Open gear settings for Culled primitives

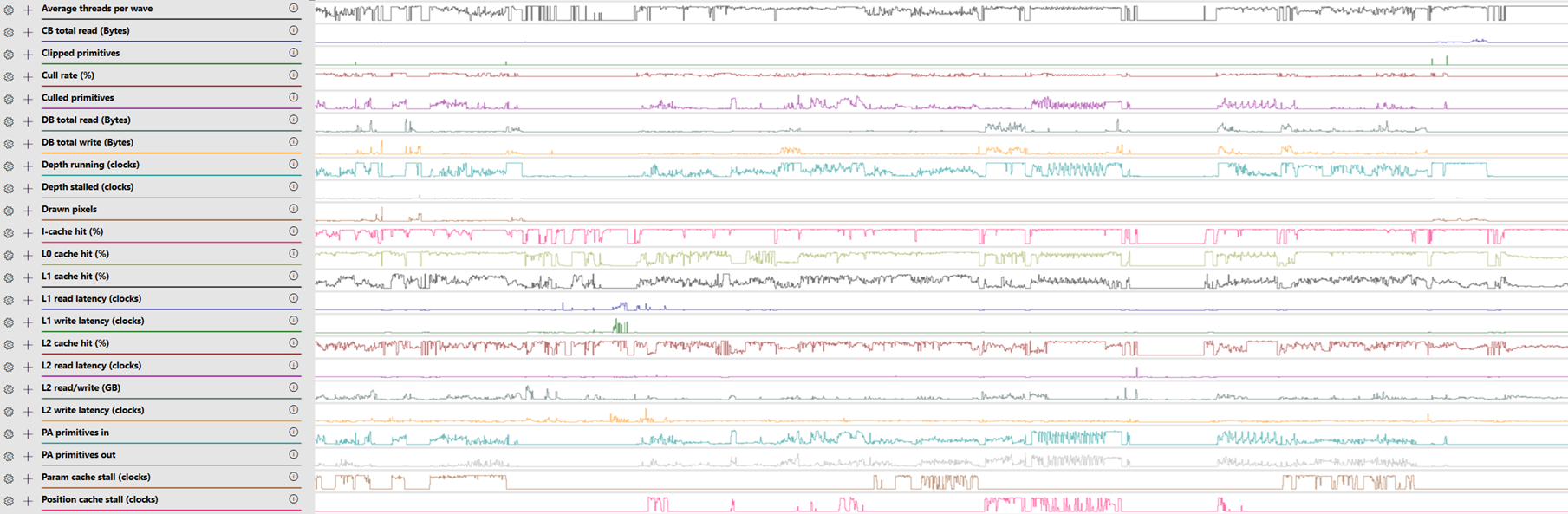point(9,98)
